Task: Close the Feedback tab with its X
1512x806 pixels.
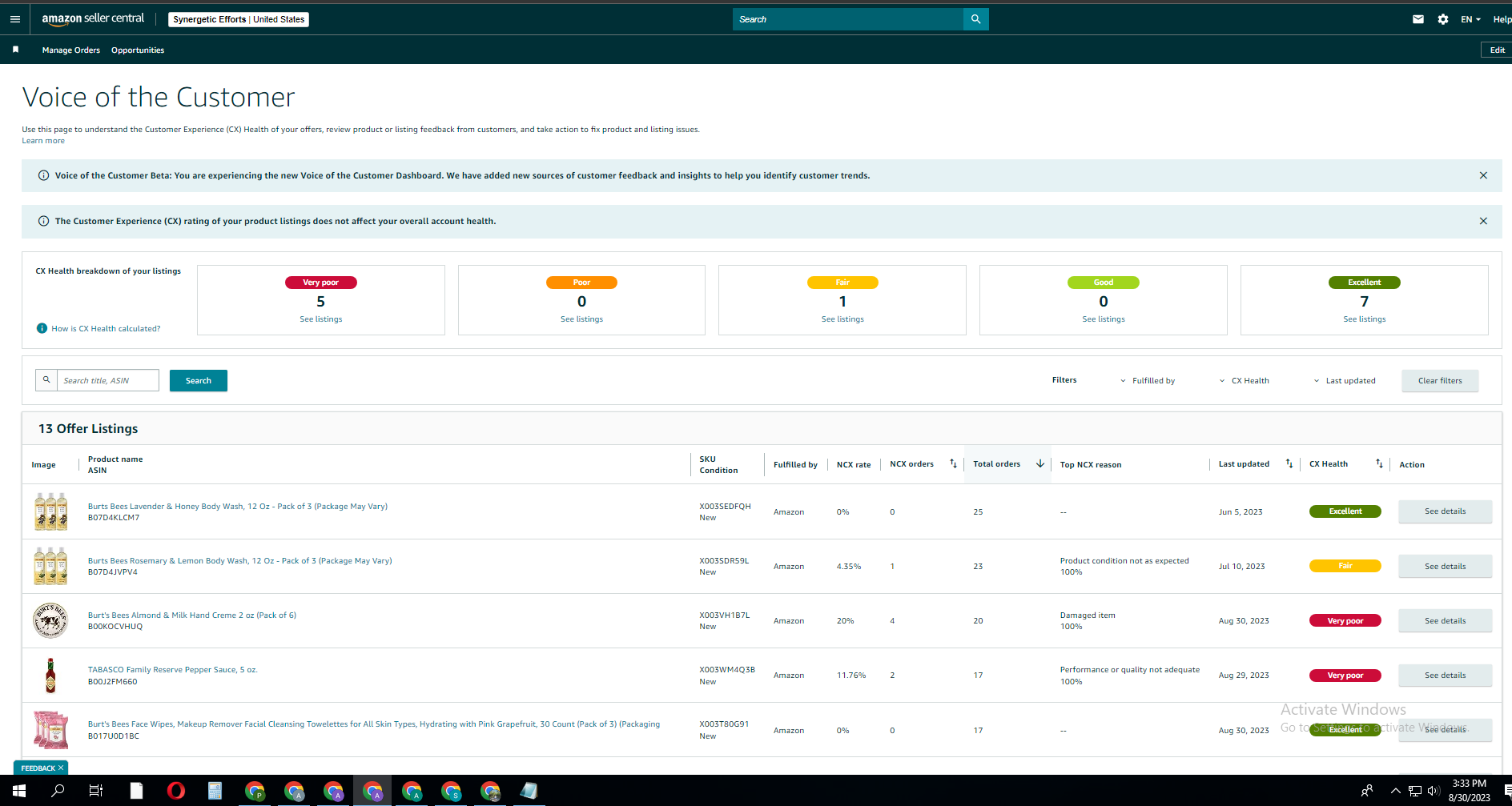Action: [61, 768]
